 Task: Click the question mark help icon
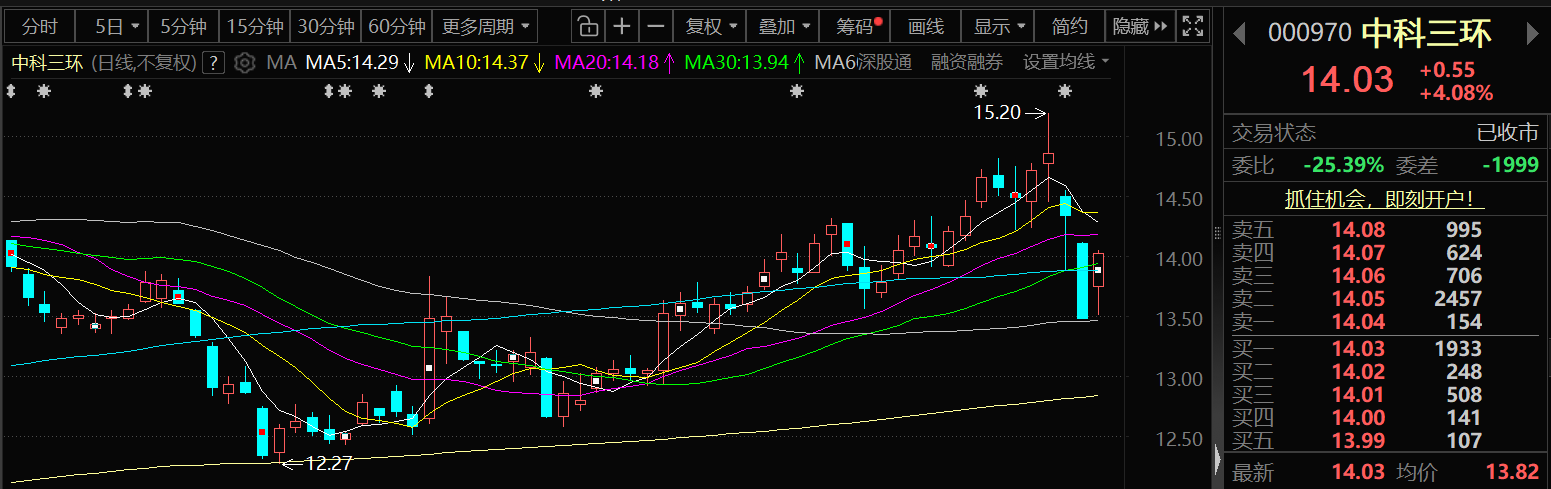(213, 63)
